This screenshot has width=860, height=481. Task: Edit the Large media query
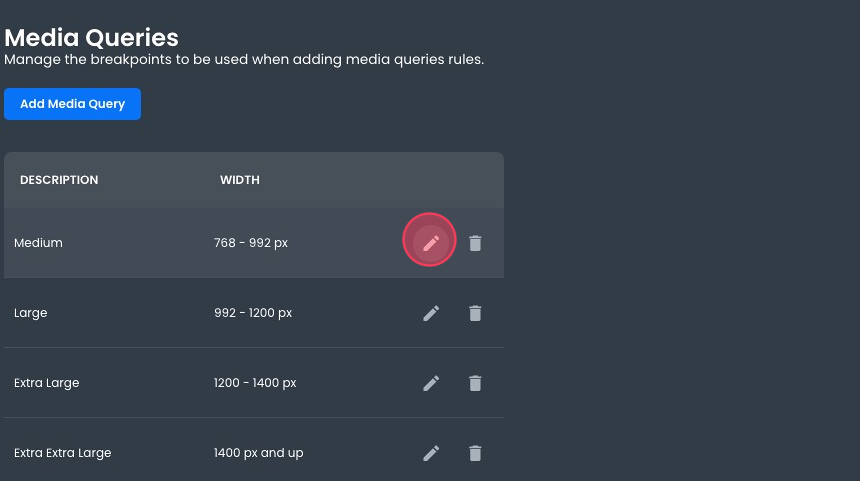pyautogui.click(x=431, y=313)
